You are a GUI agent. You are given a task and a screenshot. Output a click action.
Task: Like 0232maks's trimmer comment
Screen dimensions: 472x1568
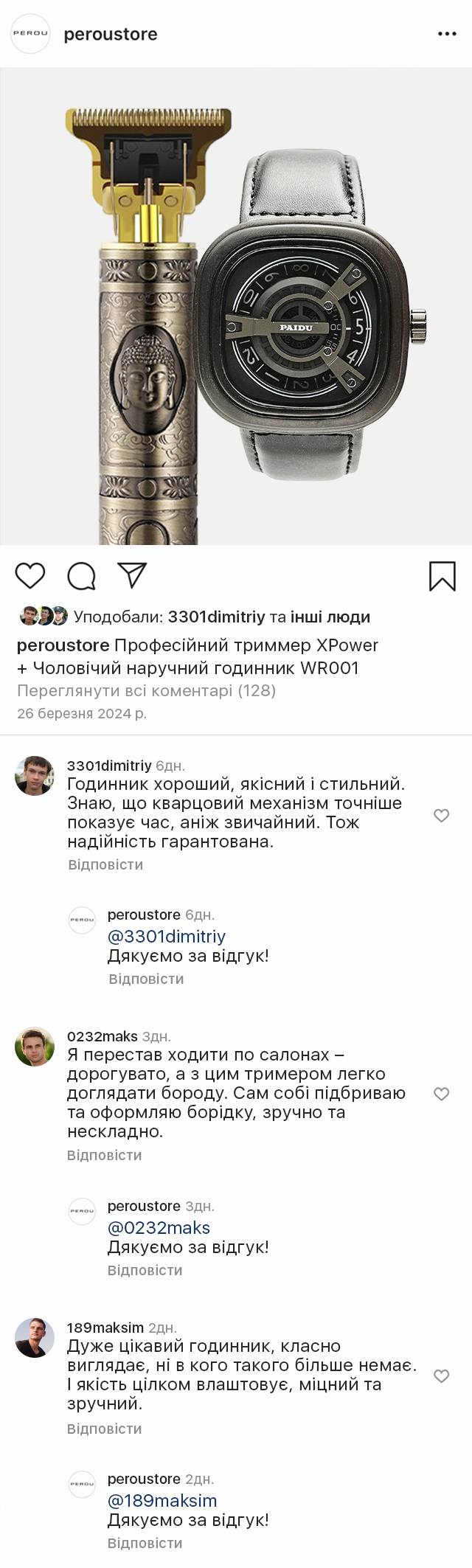tap(441, 1093)
